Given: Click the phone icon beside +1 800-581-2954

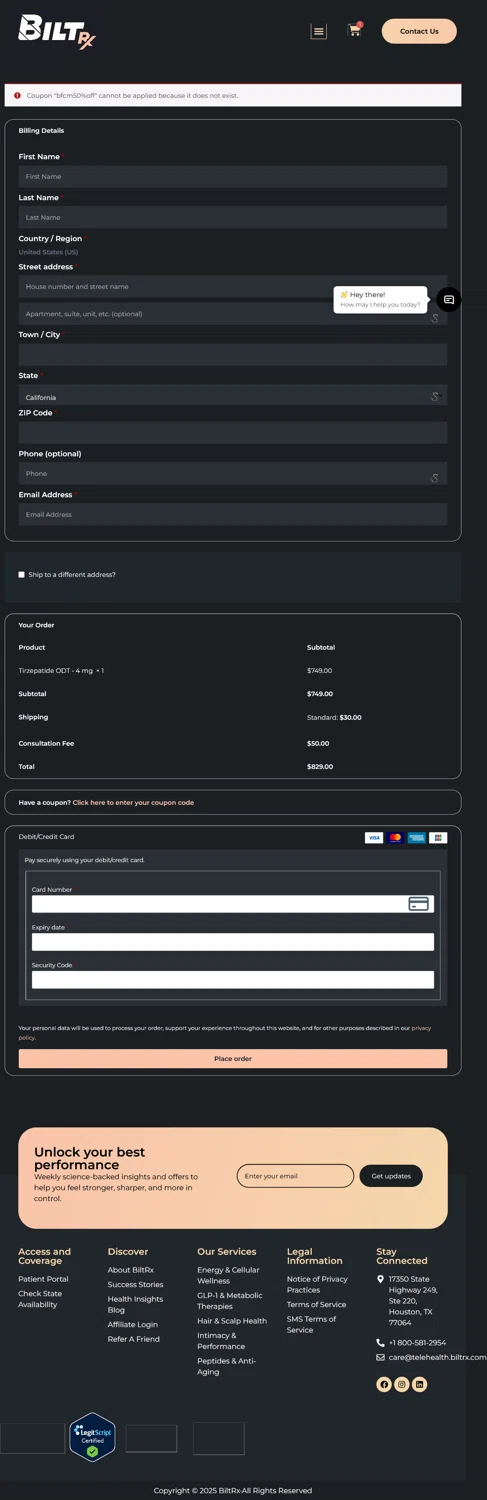Looking at the screenshot, I should (x=380, y=1343).
